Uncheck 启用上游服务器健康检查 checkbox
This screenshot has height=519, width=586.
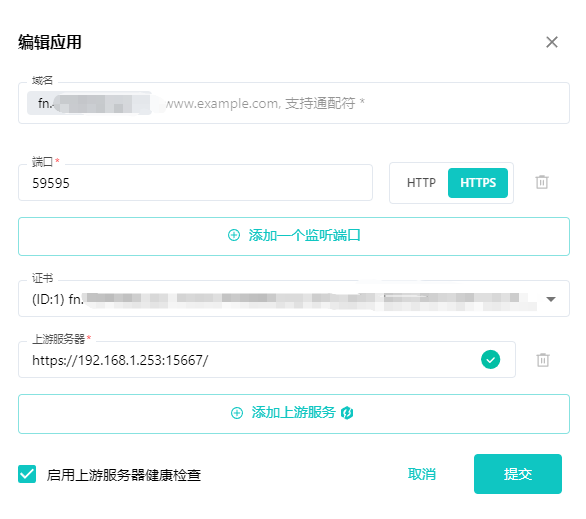click(x=27, y=474)
